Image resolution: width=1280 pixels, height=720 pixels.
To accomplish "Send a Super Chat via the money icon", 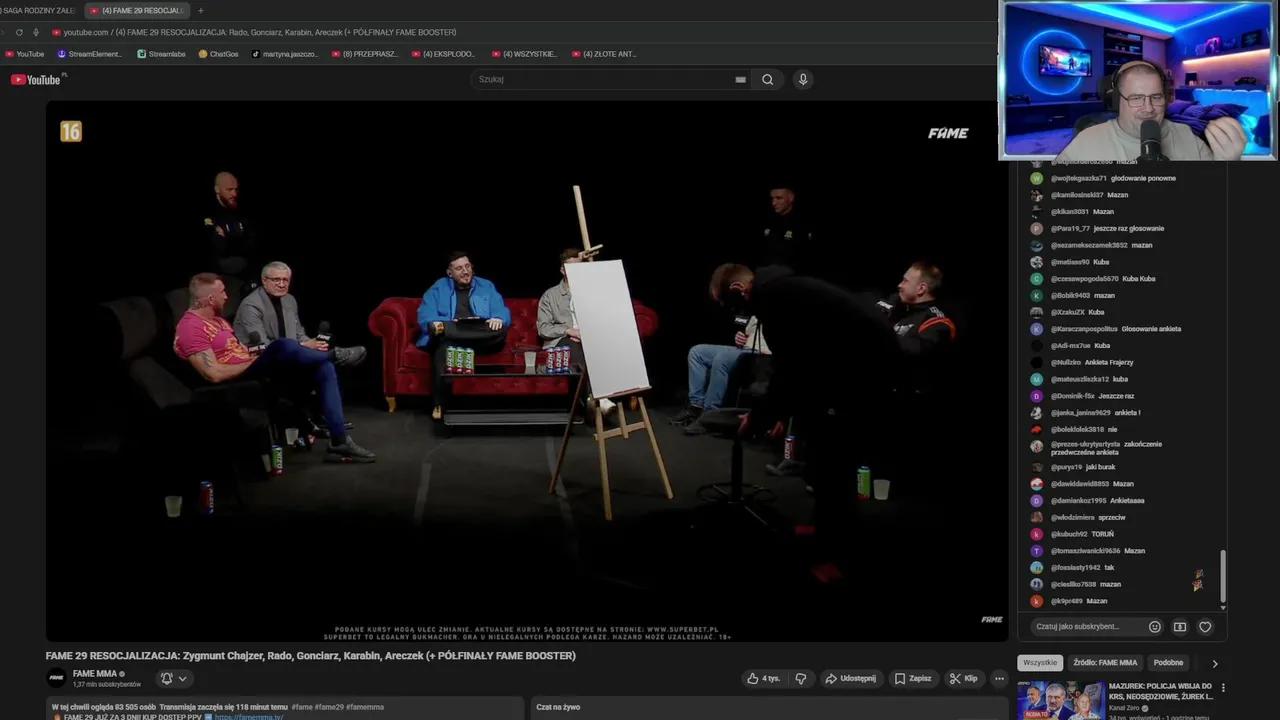I will click(1180, 627).
